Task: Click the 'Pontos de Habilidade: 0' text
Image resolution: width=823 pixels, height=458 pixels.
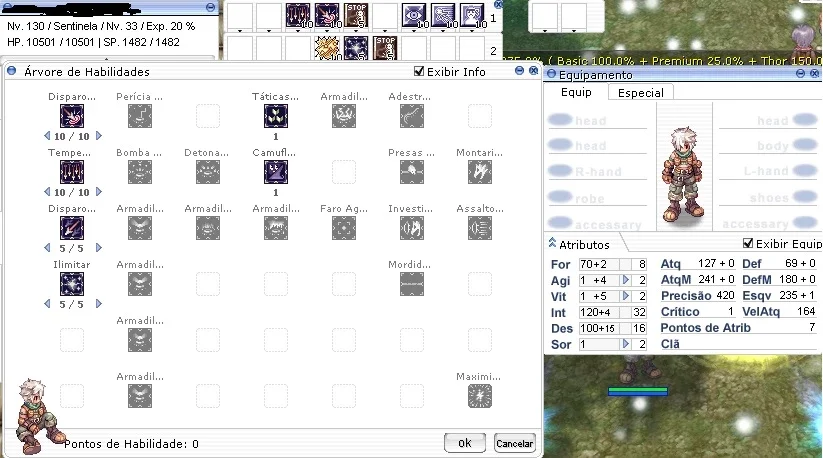Action: tap(131, 444)
